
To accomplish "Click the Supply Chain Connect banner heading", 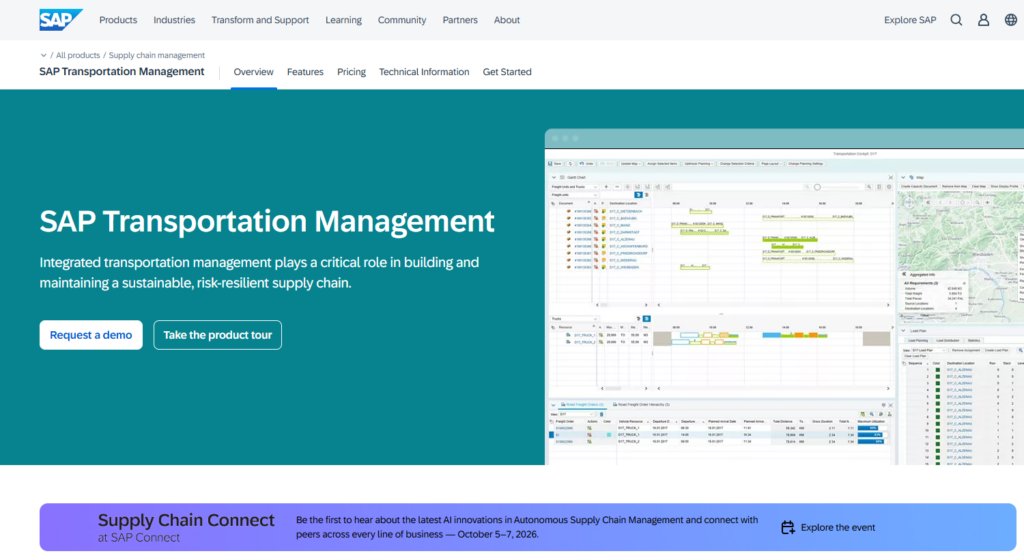I will 186,520.
